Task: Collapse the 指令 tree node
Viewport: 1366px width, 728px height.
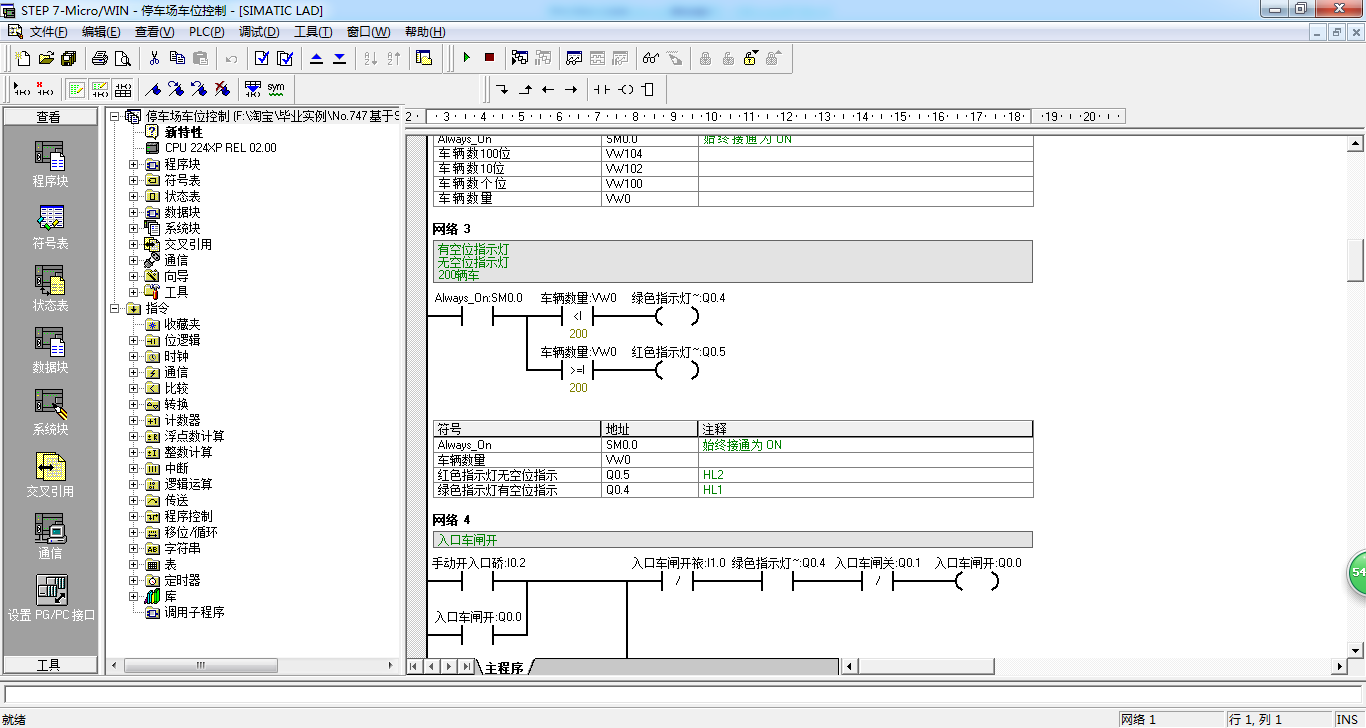Action: pos(115,308)
